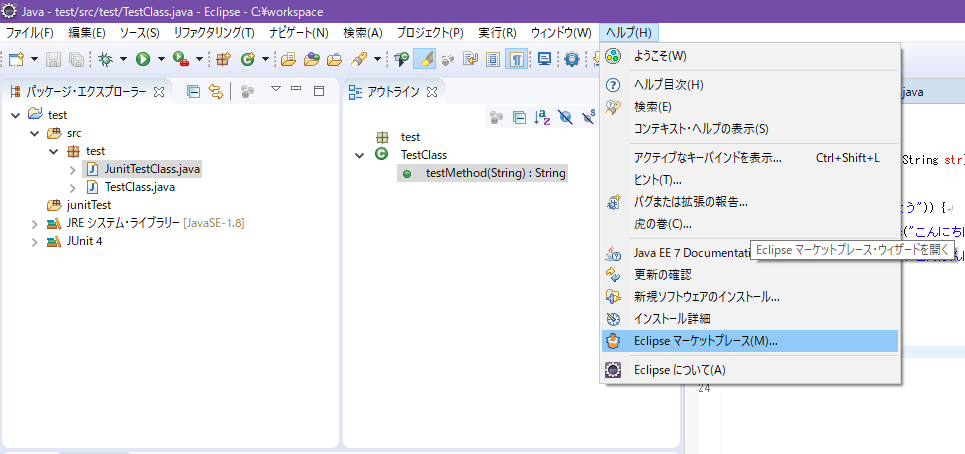Choose 更新の確認 menu entry
This screenshot has height=454, width=965.
[750, 274]
